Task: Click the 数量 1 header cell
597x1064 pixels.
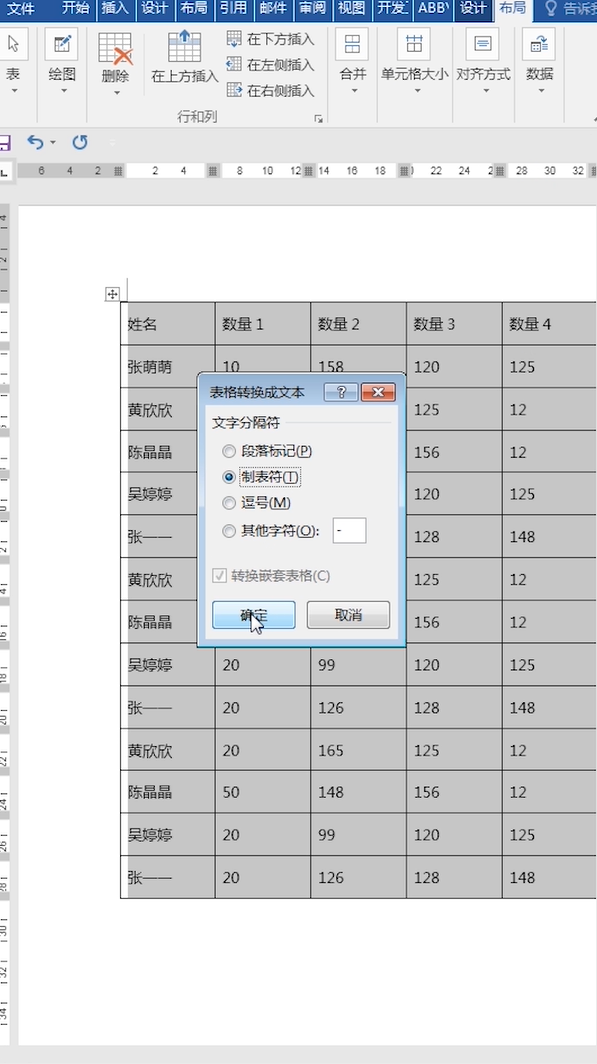Action: (263, 324)
